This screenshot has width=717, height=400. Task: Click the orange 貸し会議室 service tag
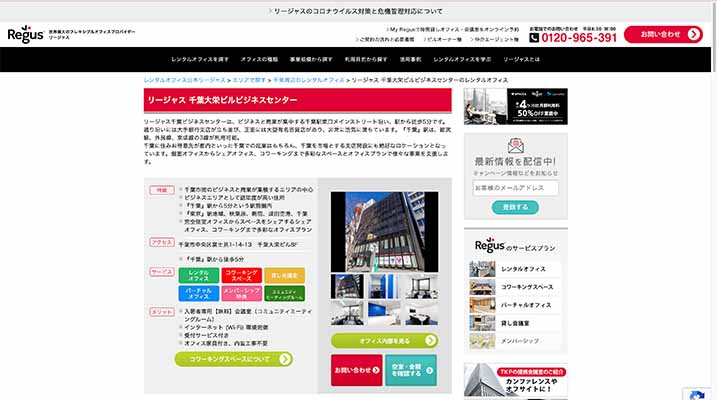(284, 275)
